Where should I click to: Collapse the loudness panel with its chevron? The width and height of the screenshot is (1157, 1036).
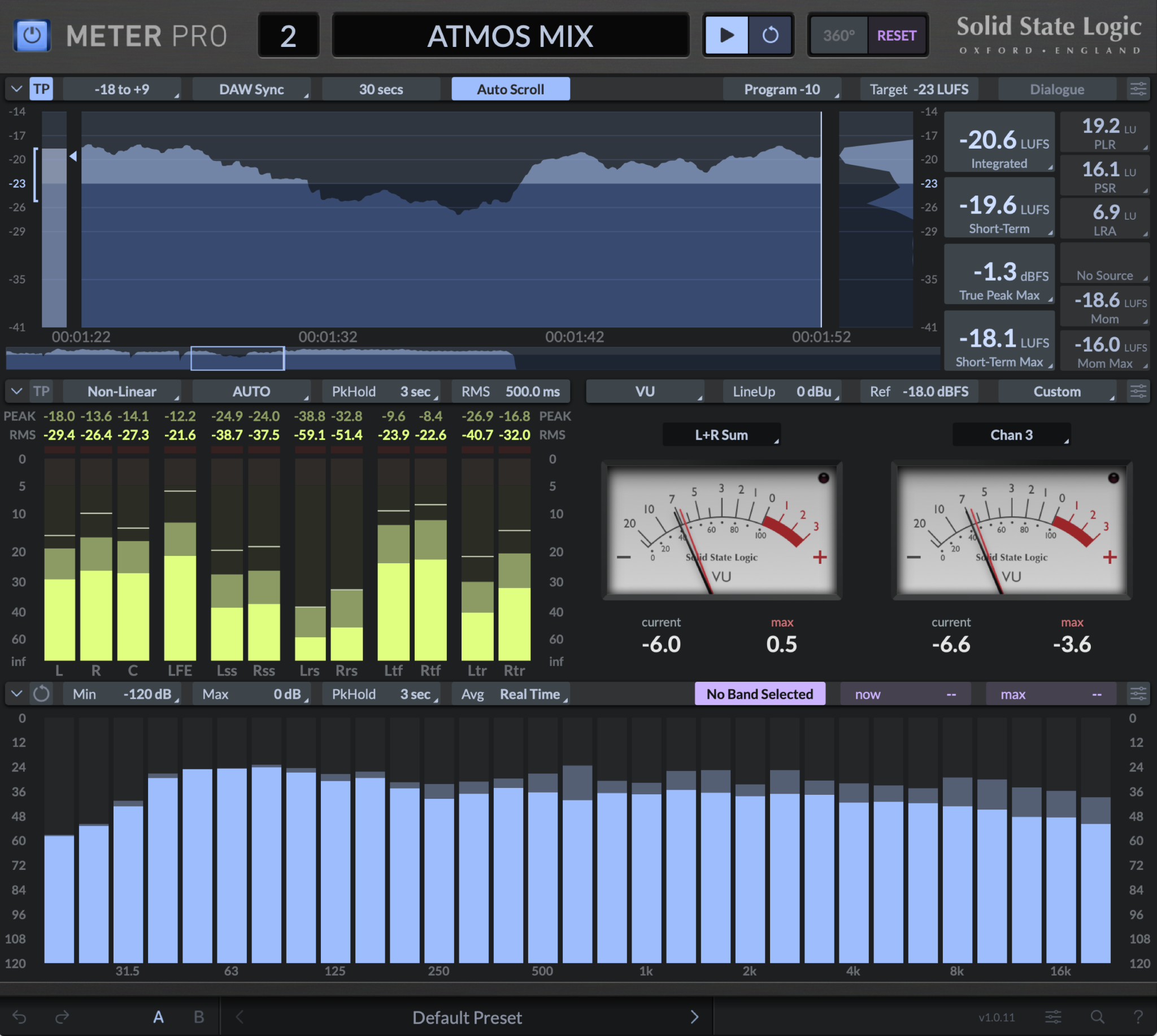(x=16, y=89)
